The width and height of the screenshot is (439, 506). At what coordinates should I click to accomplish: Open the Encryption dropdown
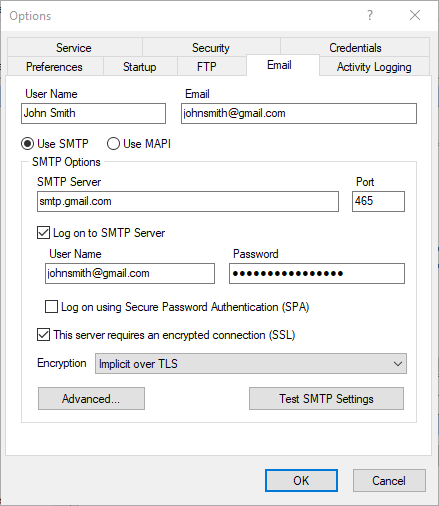click(x=251, y=363)
